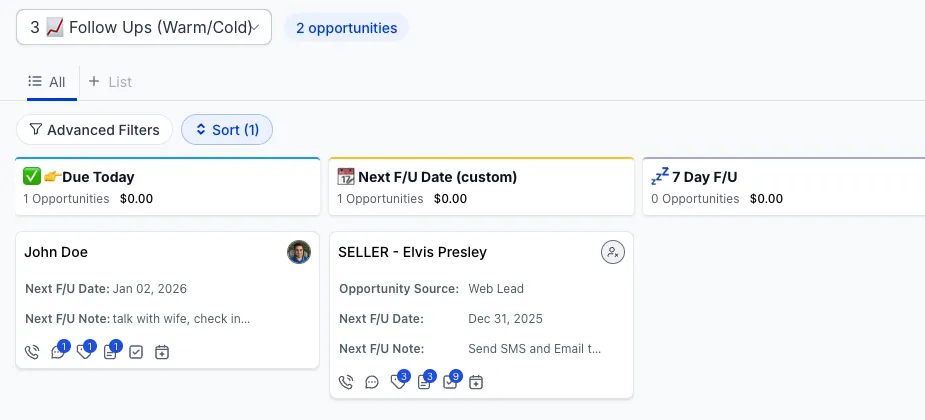Click tags icon on Elvis Presley card
Screen dimensions: 925x420
click(398, 382)
